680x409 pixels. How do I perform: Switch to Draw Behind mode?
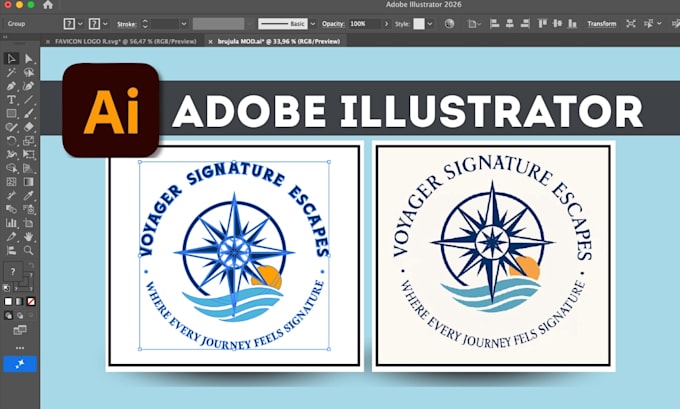pos(20,316)
